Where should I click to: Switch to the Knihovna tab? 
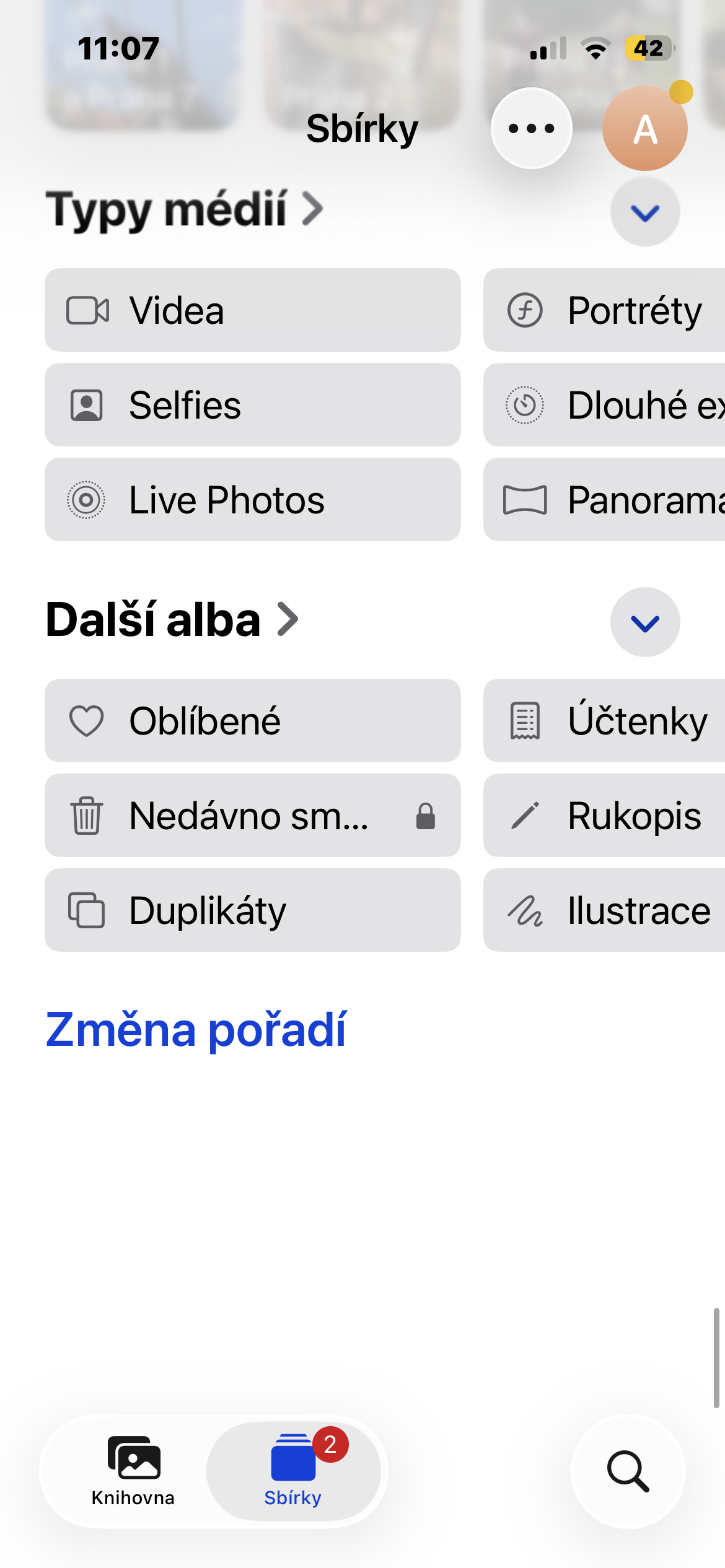tap(133, 1471)
